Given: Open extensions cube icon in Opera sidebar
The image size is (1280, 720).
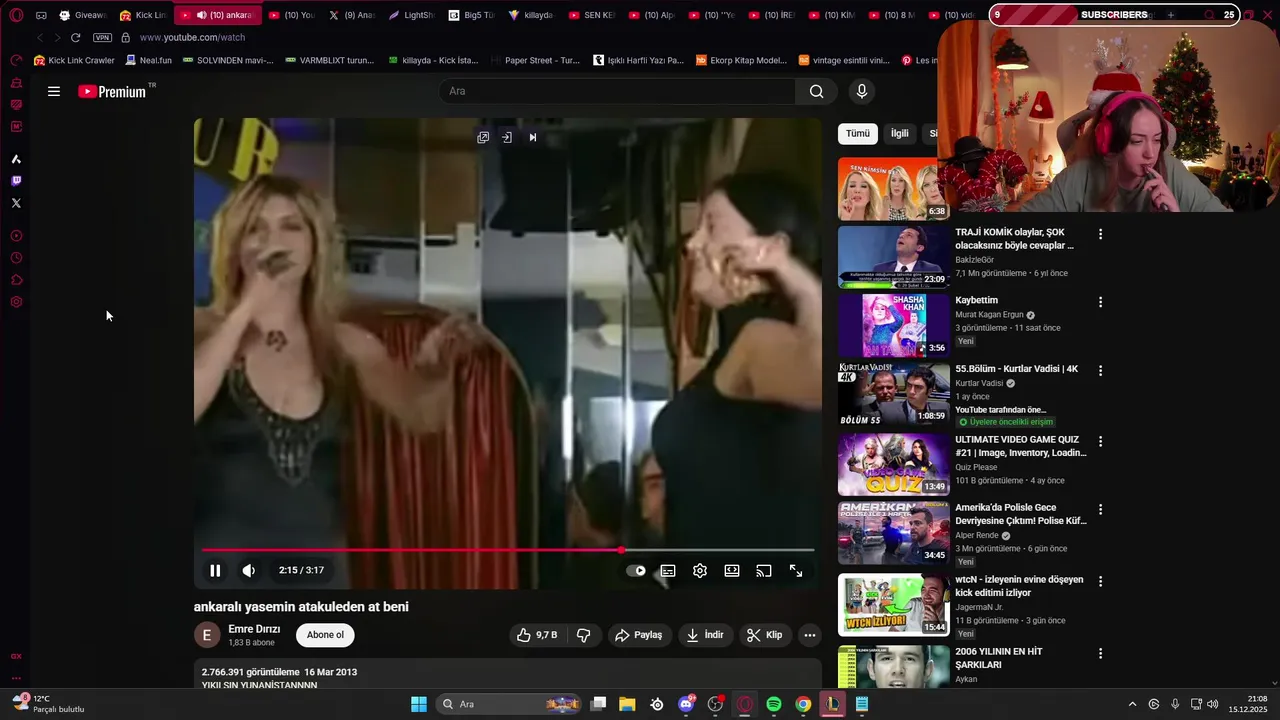Looking at the screenshot, I should [16, 280].
